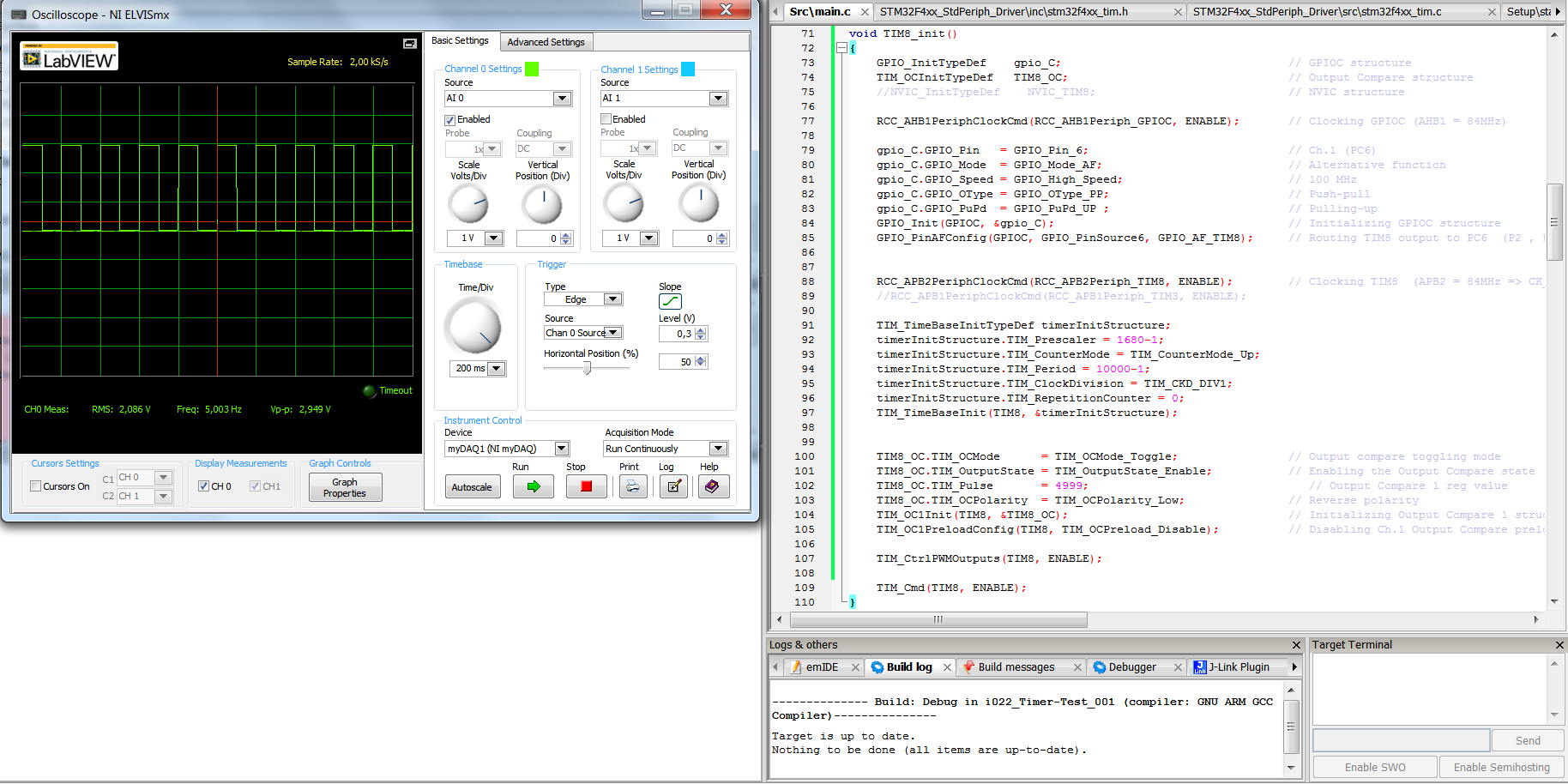The image size is (1568, 784).
Task: Turn the Channel 1 Scale Volts/Div knob
Action: [624, 204]
